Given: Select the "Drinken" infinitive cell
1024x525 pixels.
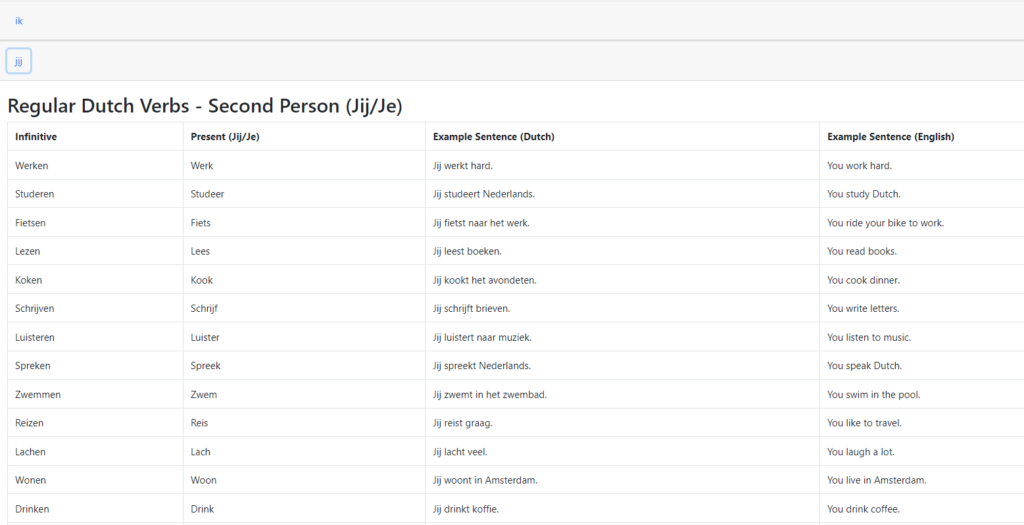Looking at the screenshot, I should tap(32, 509).
